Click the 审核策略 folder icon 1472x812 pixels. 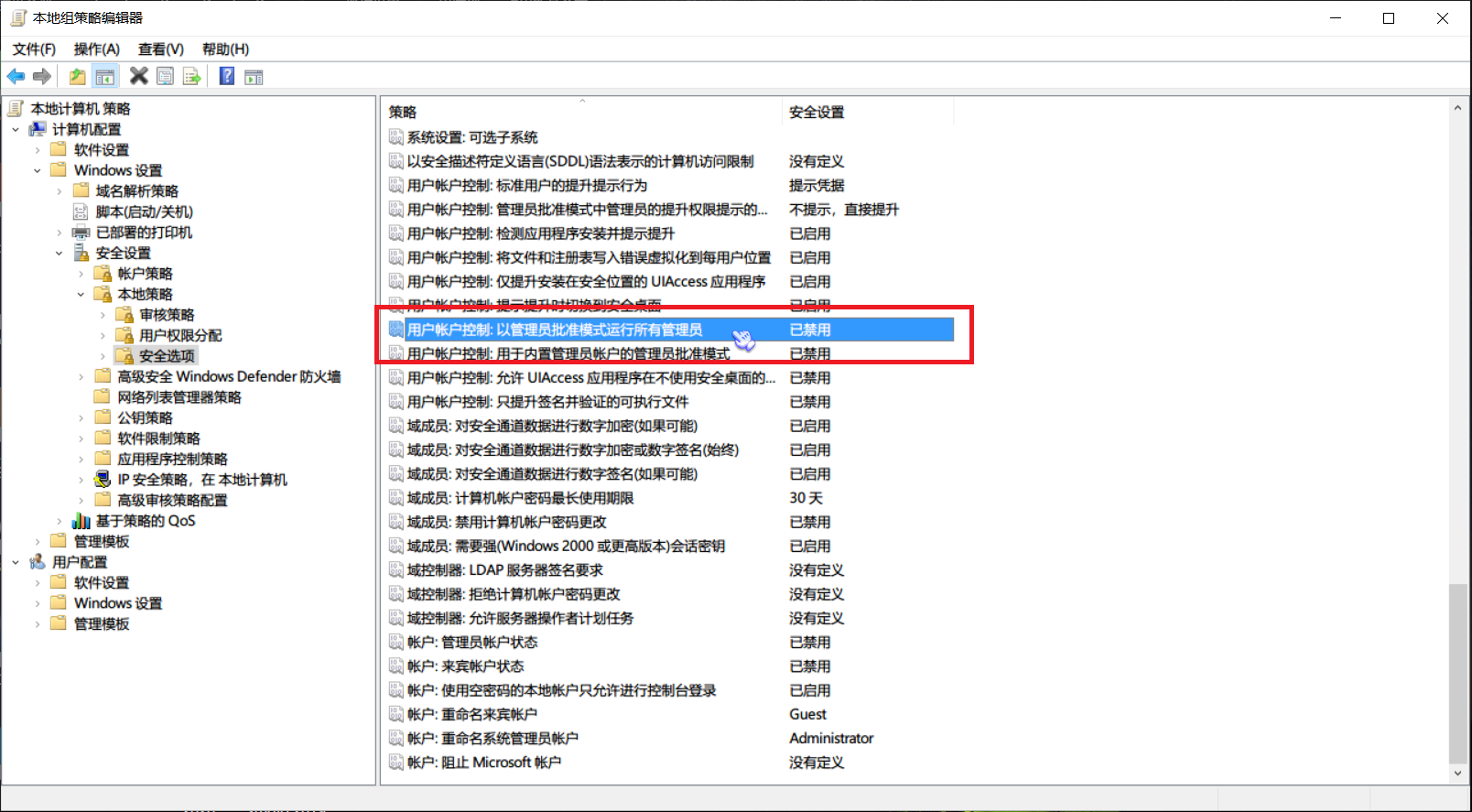(124, 315)
